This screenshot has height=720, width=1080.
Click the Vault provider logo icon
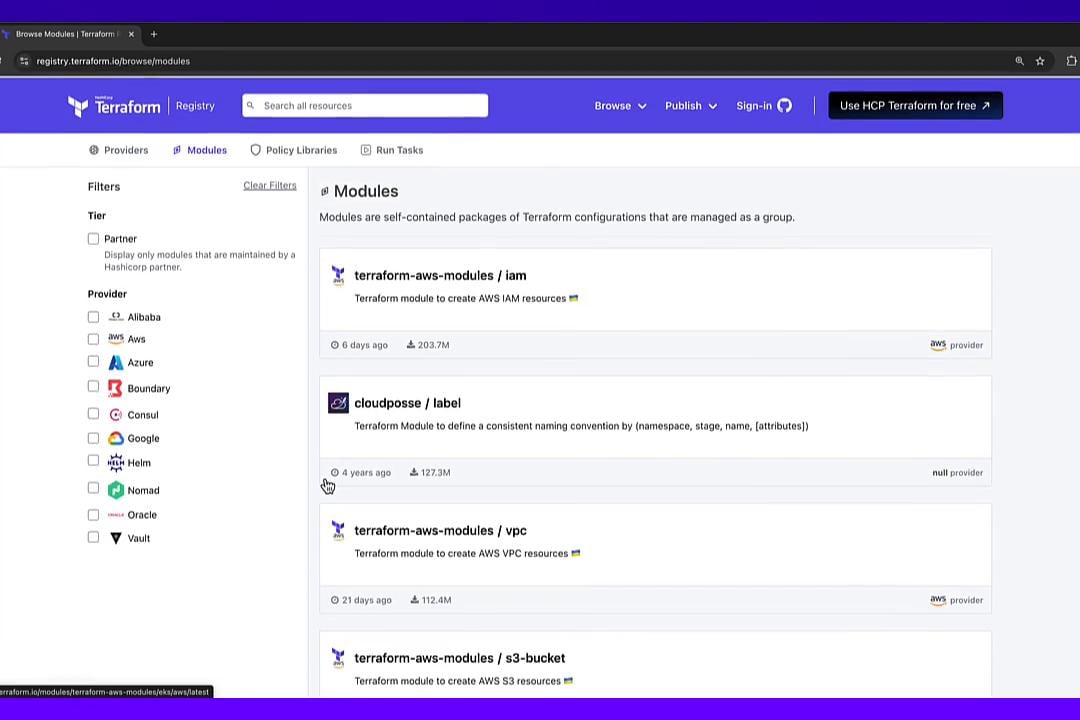pyautogui.click(x=116, y=538)
